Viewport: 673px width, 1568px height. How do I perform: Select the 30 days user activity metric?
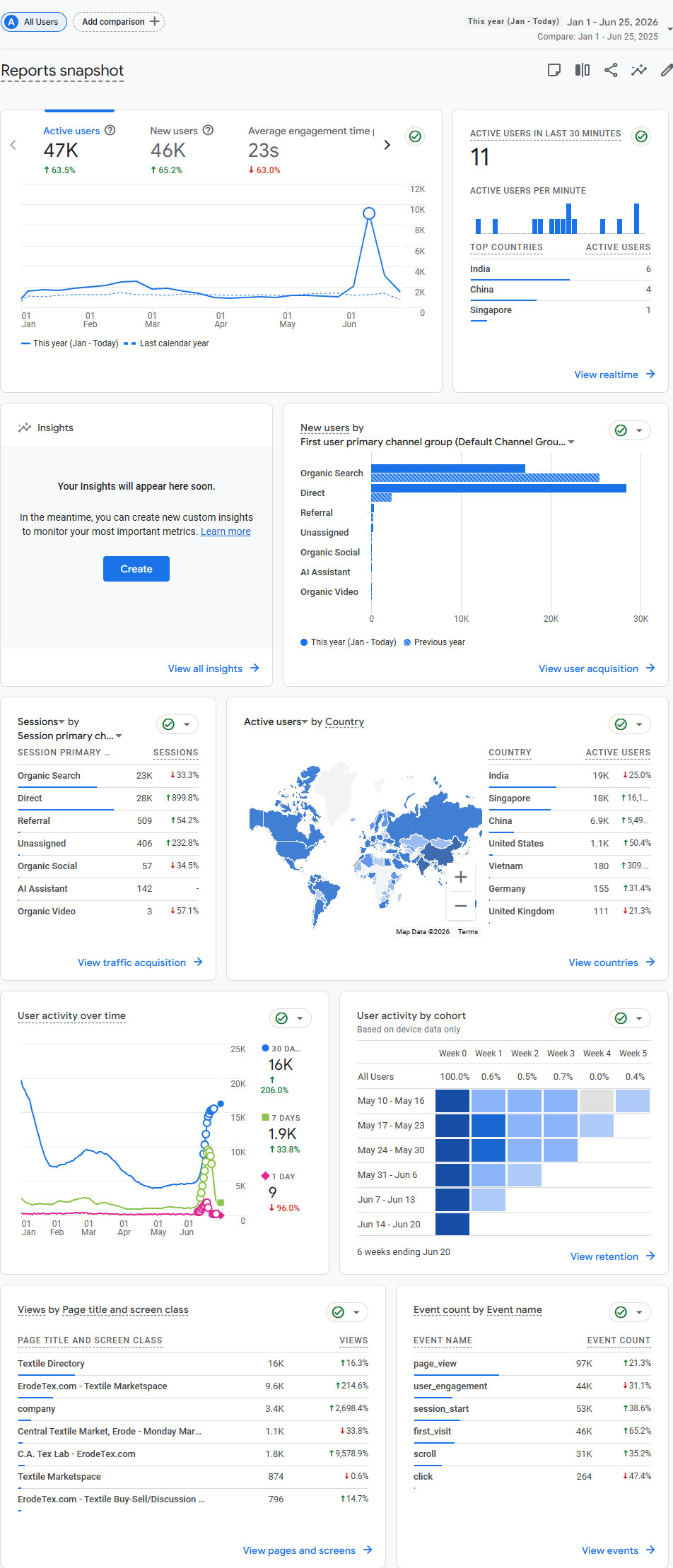coord(281,1069)
